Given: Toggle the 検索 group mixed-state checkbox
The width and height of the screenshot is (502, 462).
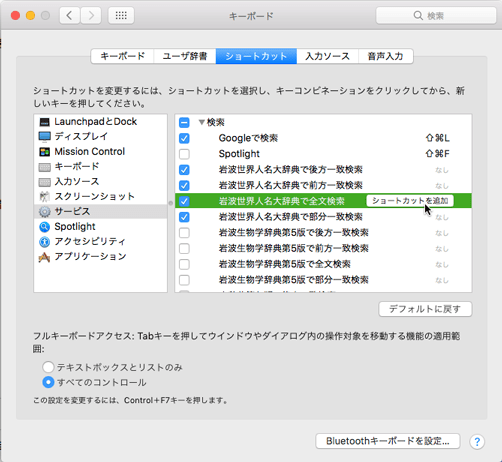Looking at the screenshot, I should point(184,123).
